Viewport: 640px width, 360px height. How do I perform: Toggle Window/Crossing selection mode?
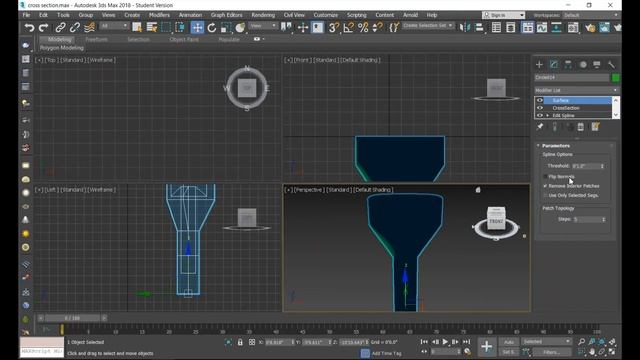pyautogui.click(x=180, y=28)
